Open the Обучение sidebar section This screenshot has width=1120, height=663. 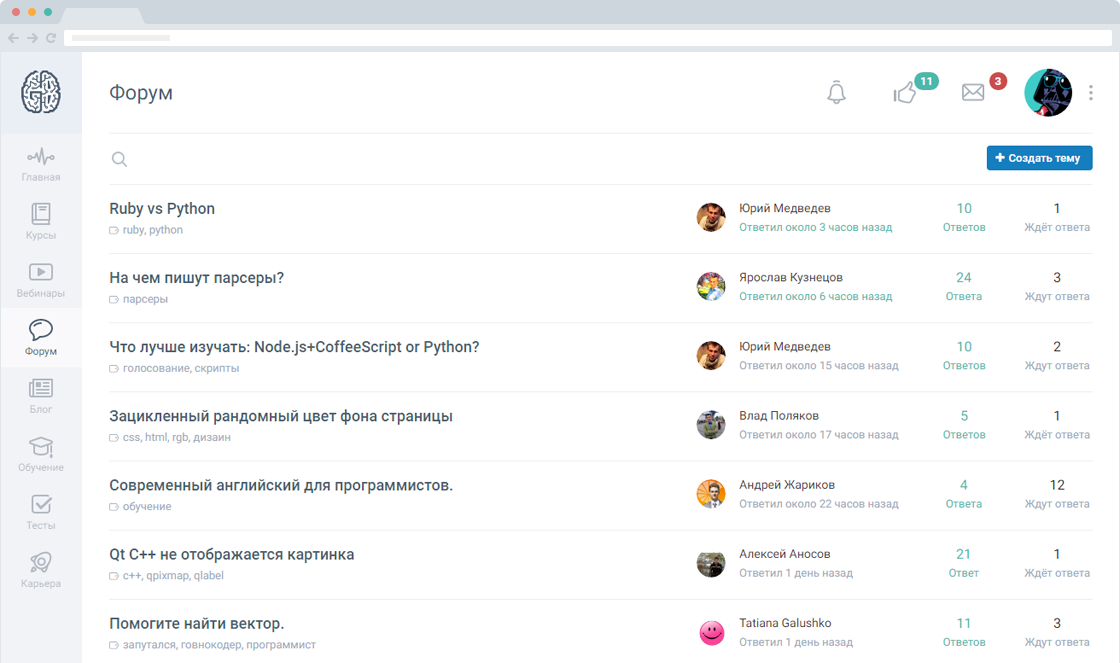pyautogui.click(x=40, y=453)
